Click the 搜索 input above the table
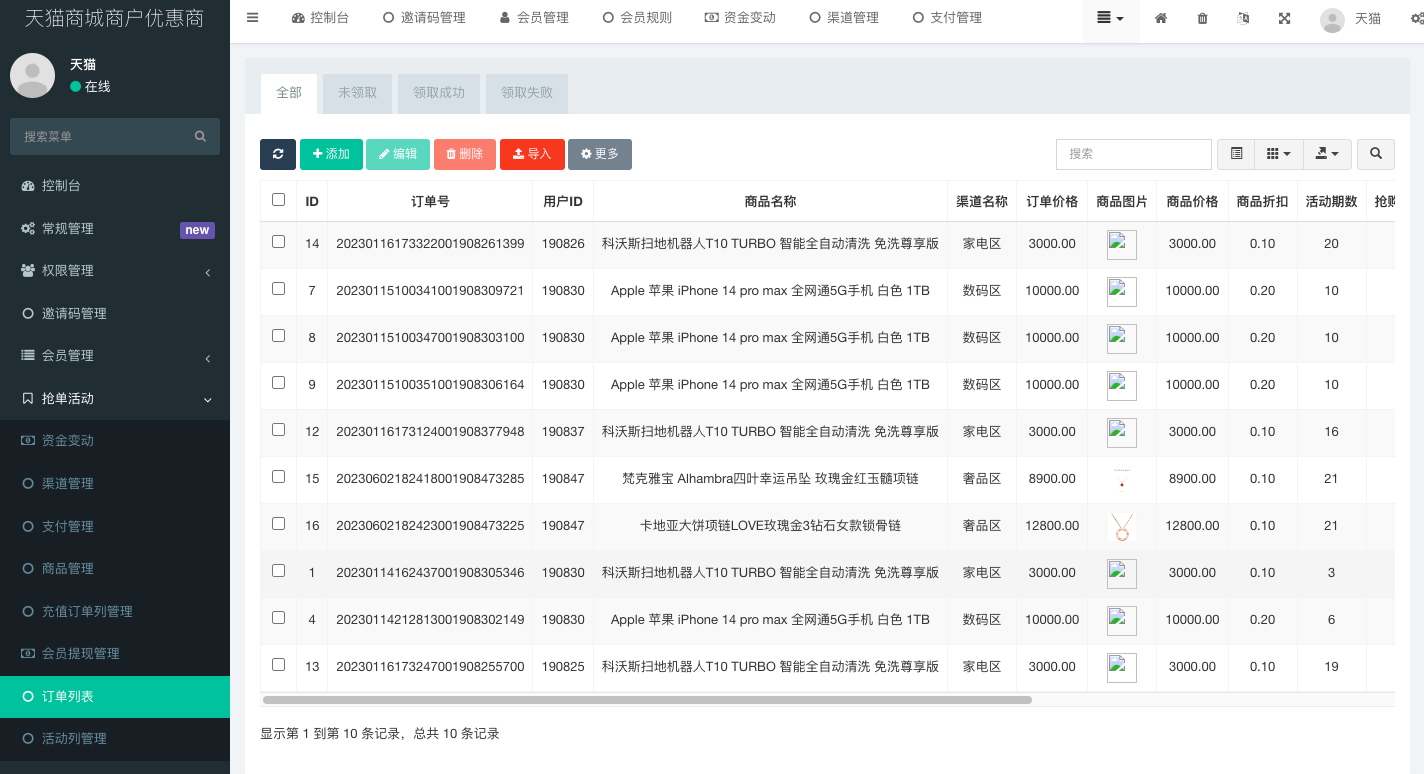Screen dimensions: 1424x774 (x=1133, y=154)
